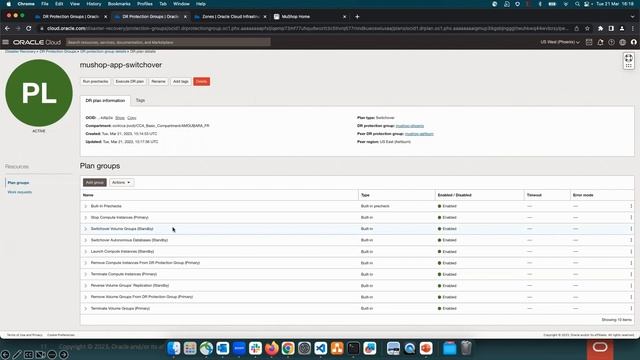Image resolution: width=640 pixels, height=360 pixels.
Task: Expand the Stop Compute Instances (Primary) group
Action: click(86, 218)
